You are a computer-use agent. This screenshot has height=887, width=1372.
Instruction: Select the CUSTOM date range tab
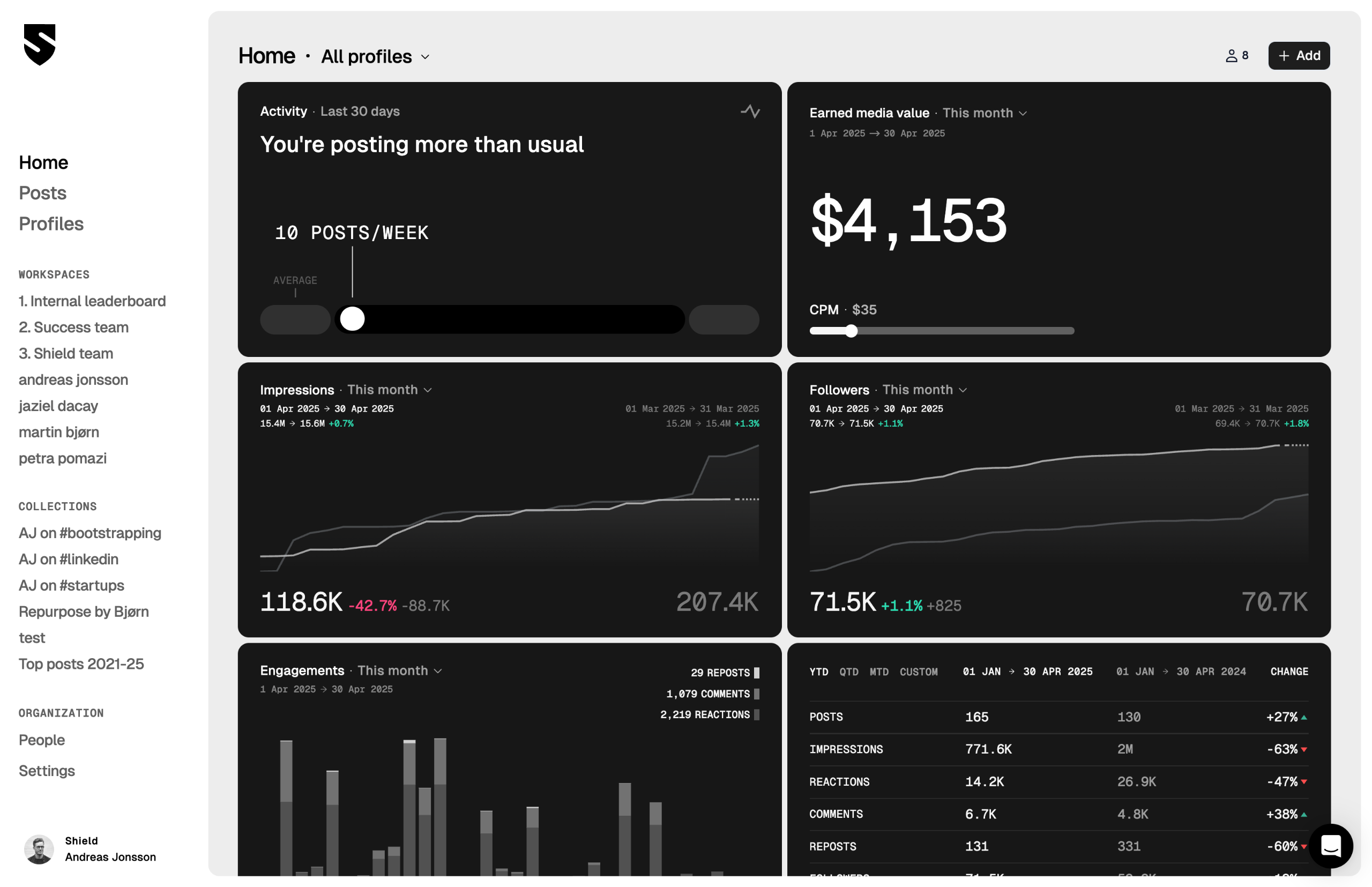[x=918, y=672]
